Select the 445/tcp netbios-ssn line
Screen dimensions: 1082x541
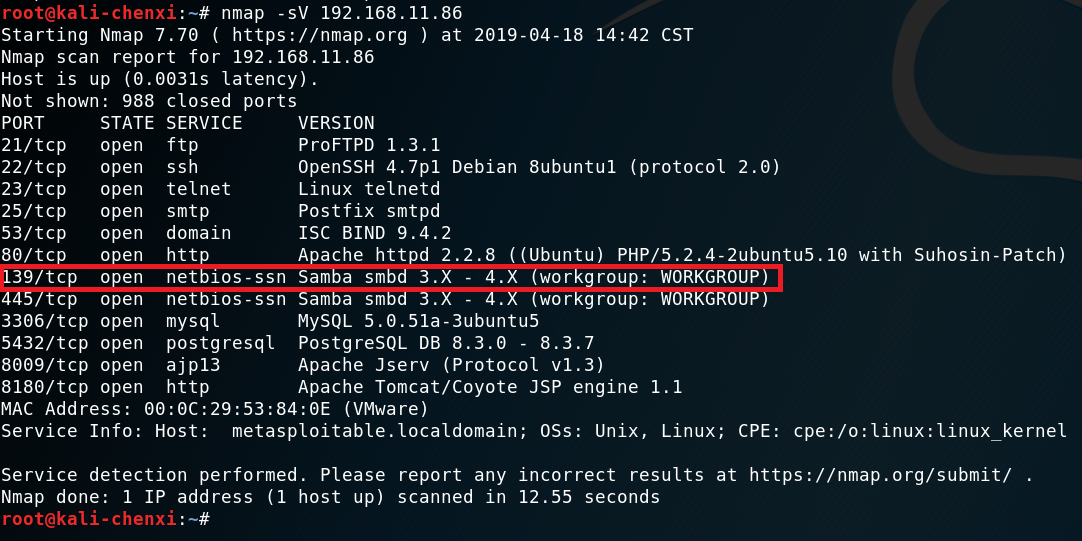pyautogui.click(x=385, y=299)
